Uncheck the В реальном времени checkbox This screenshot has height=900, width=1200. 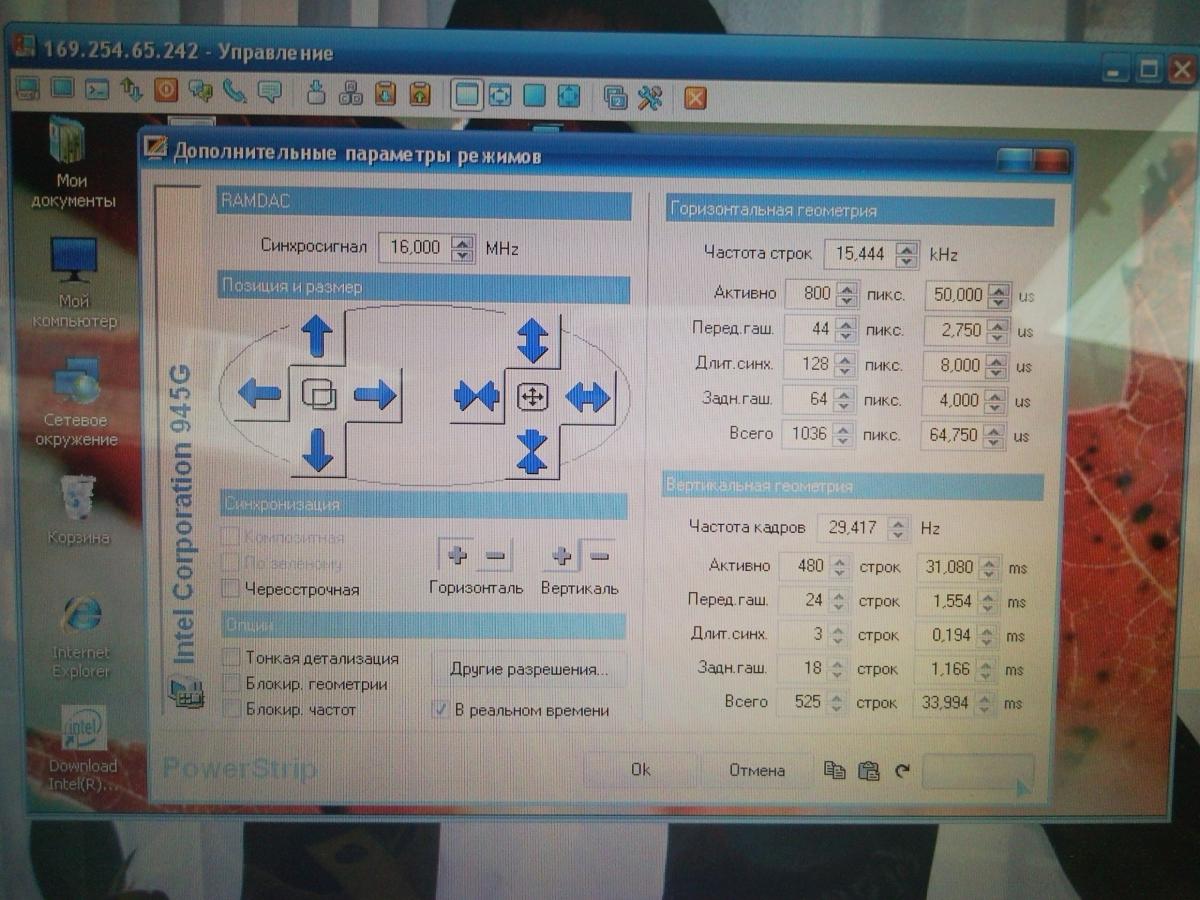[439, 710]
